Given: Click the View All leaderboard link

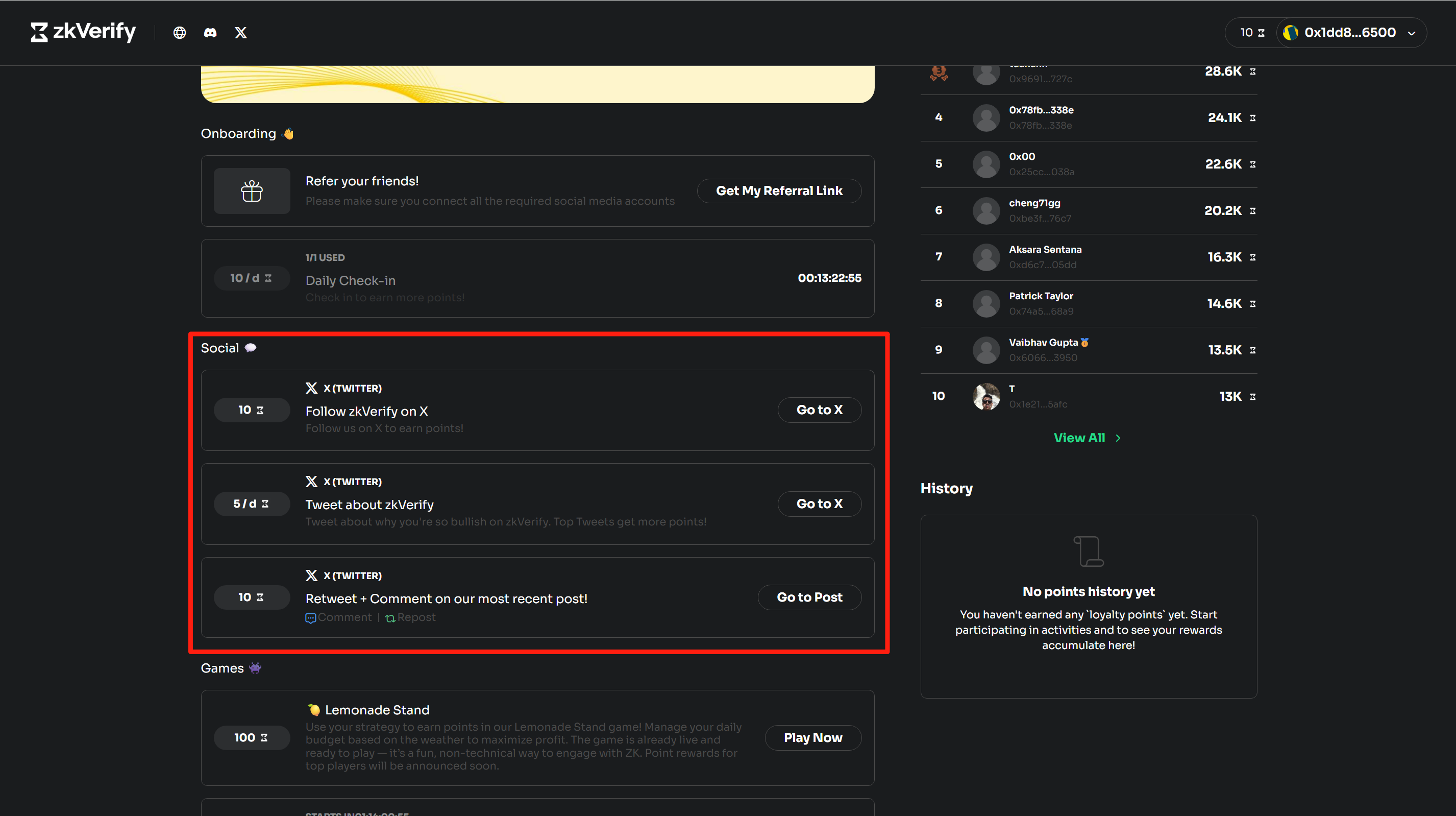Looking at the screenshot, I should point(1079,438).
